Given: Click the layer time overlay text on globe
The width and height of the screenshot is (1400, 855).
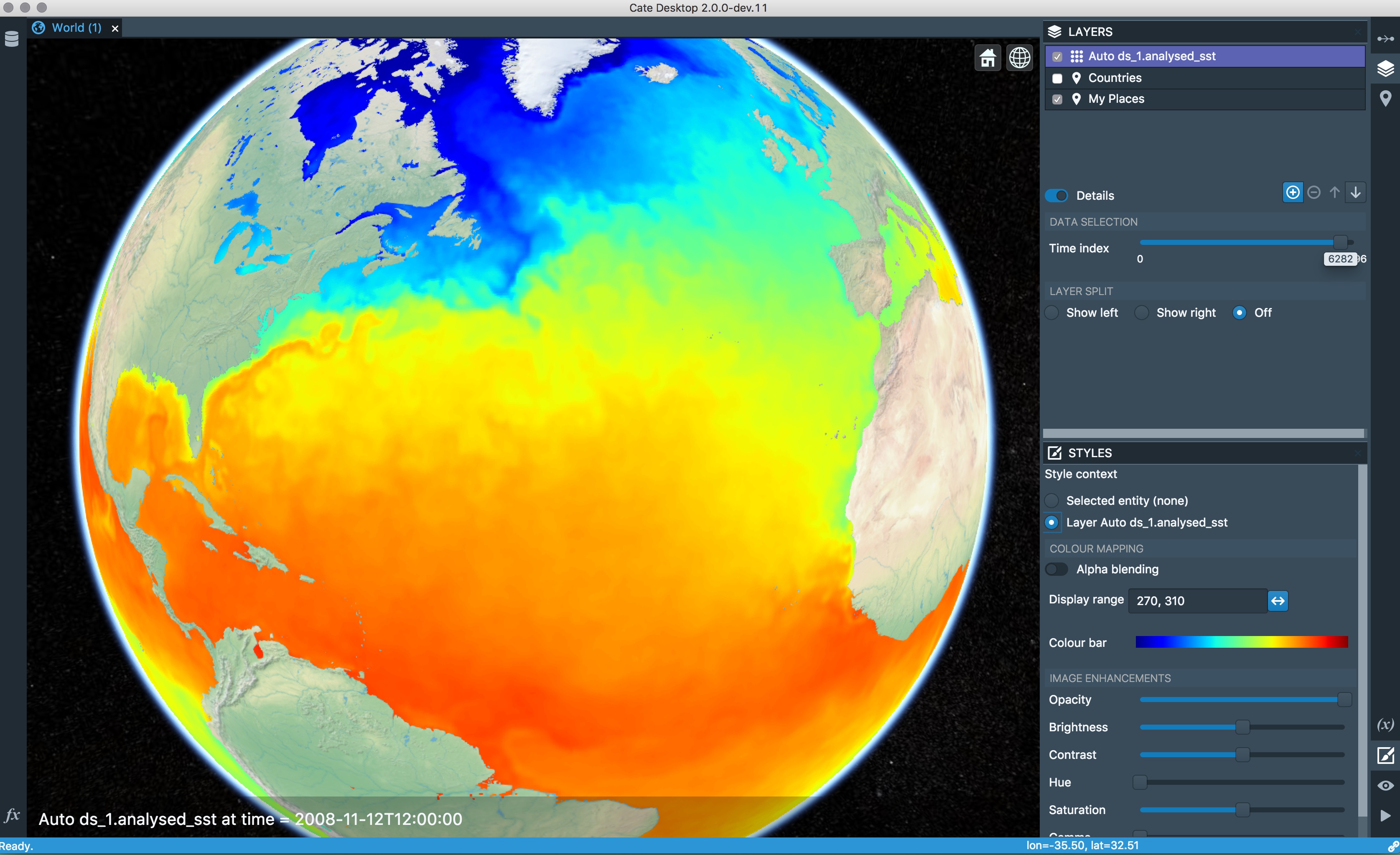Looking at the screenshot, I should point(251,819).
